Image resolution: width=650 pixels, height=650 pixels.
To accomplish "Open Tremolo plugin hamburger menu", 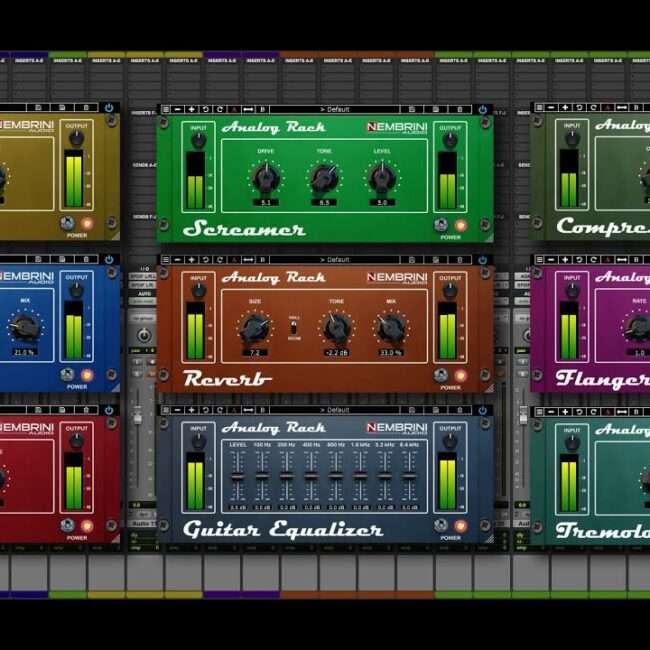I will [x=539, y=412].
